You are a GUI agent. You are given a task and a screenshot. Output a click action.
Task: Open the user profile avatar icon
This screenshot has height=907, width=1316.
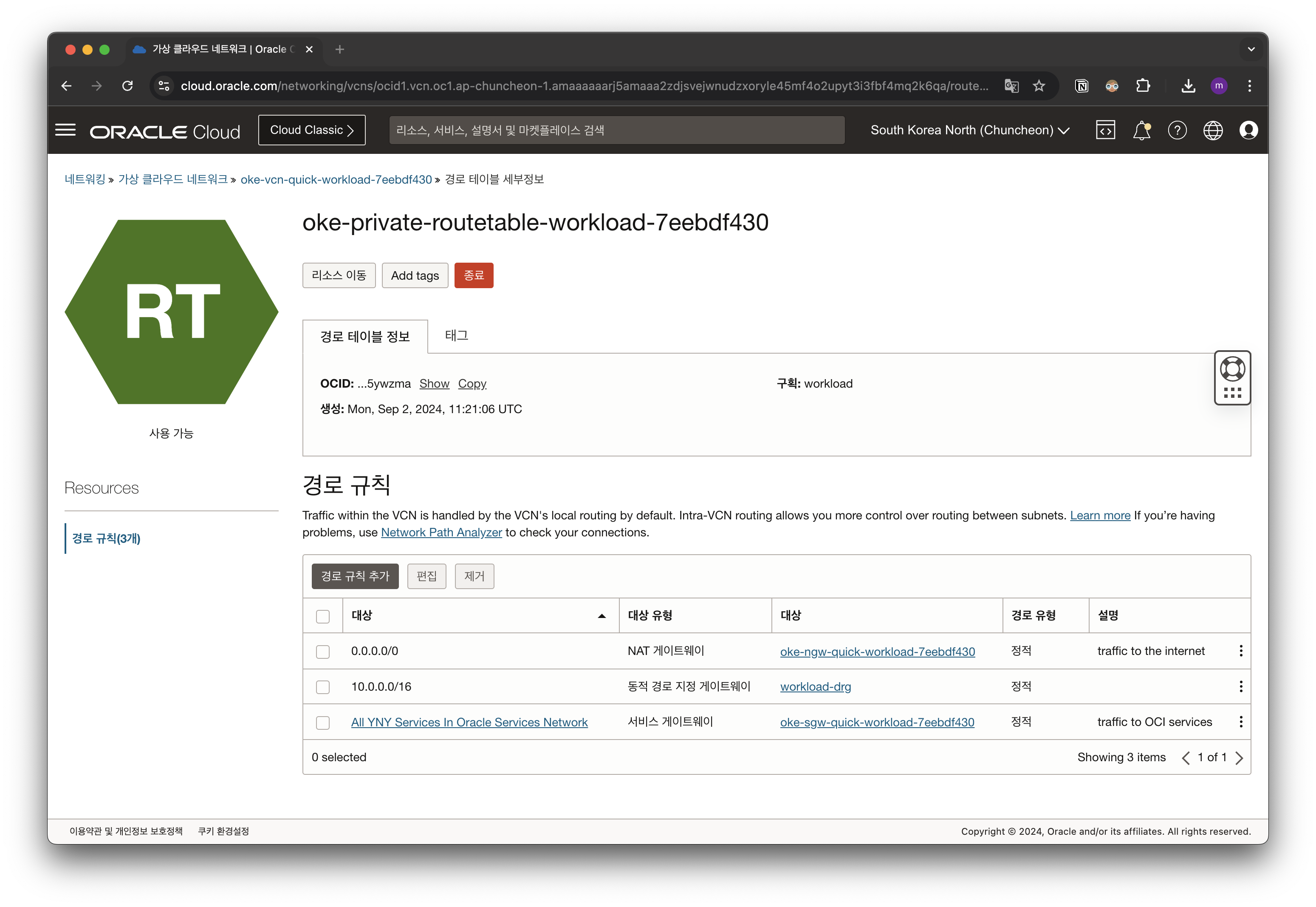(x=1248, y=130)
